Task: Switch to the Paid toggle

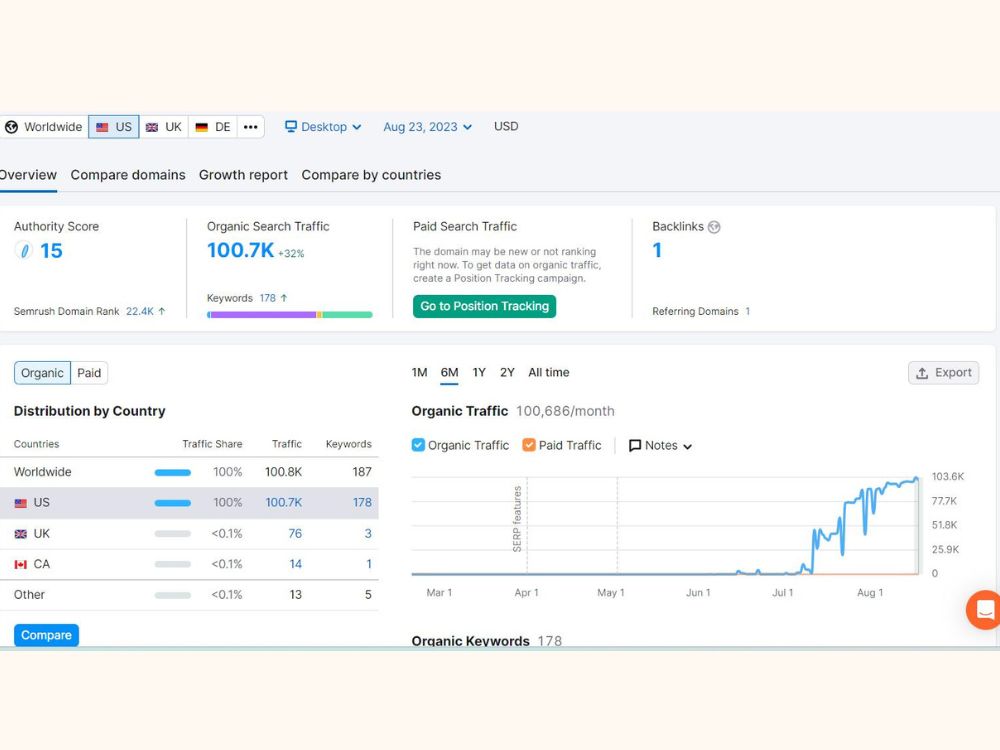Action: coord(89,373)
